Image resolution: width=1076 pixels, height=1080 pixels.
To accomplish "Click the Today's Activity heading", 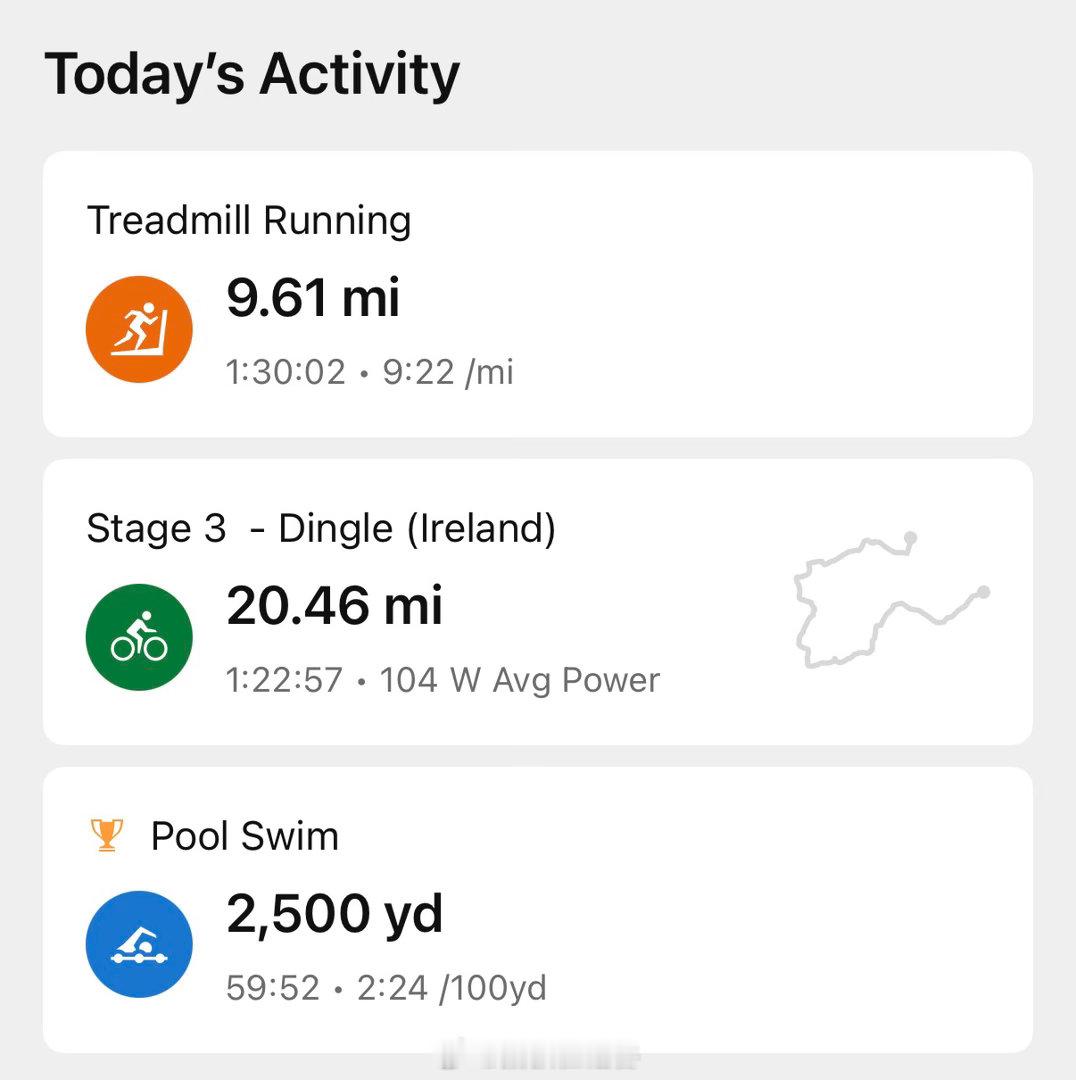I will coord(252,75).
